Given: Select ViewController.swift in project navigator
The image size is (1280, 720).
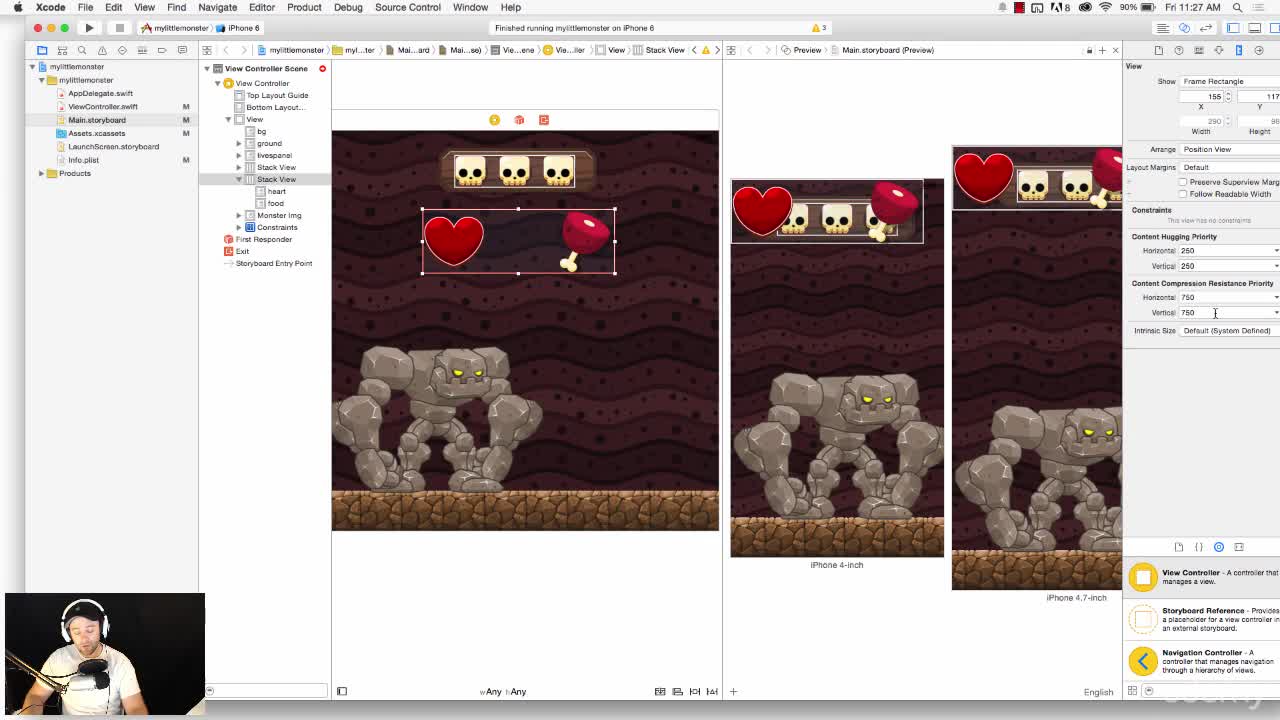Looking at the screenshot, I should tap(103, 106).
